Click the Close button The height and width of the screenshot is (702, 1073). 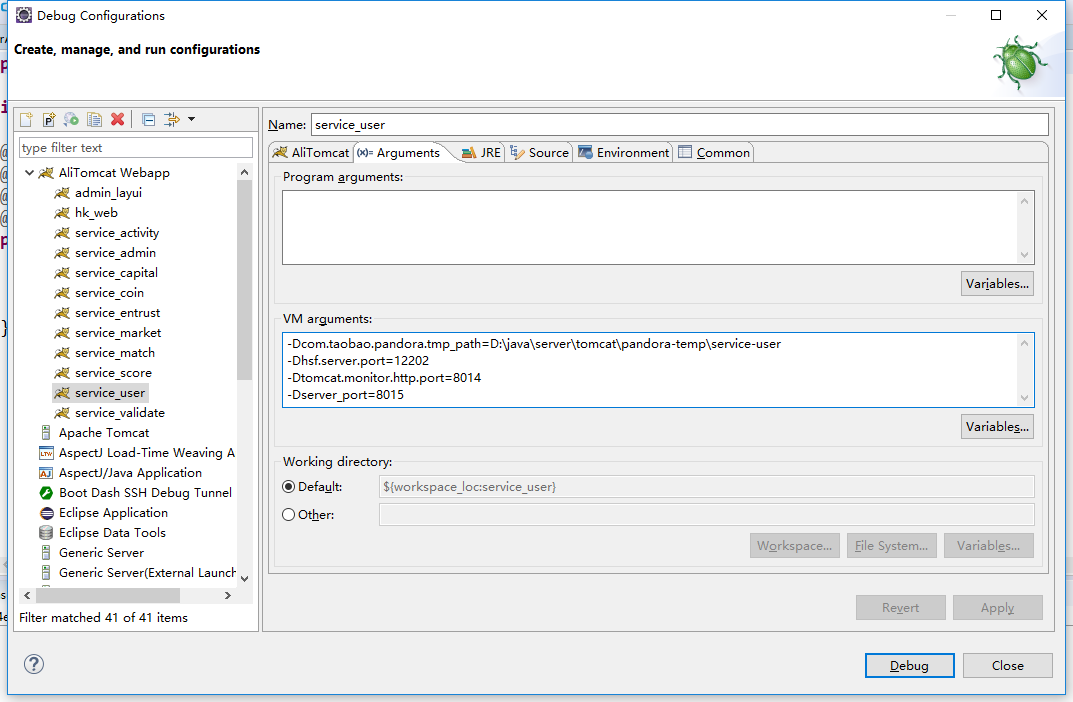coord(1007,666)
